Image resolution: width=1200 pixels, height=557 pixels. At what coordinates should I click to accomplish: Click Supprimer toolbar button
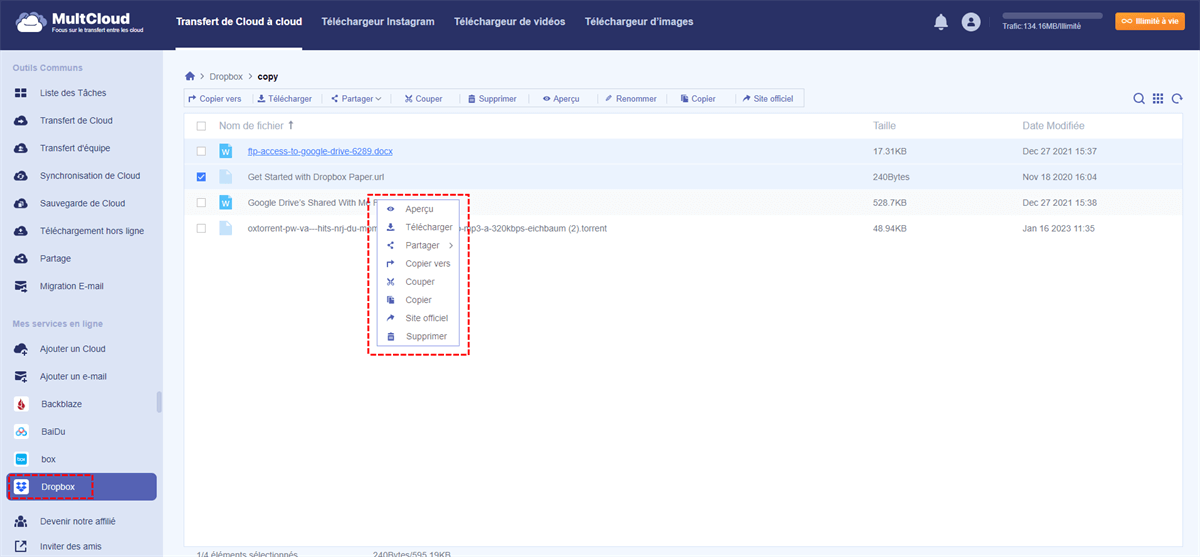492,99
